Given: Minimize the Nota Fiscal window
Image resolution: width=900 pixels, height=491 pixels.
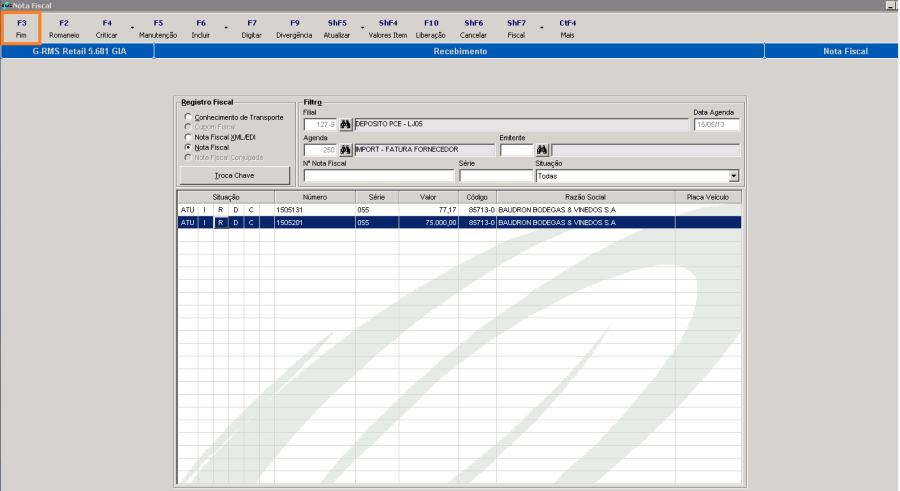Looking at the screenshot, I should click(x=891, y=5).
